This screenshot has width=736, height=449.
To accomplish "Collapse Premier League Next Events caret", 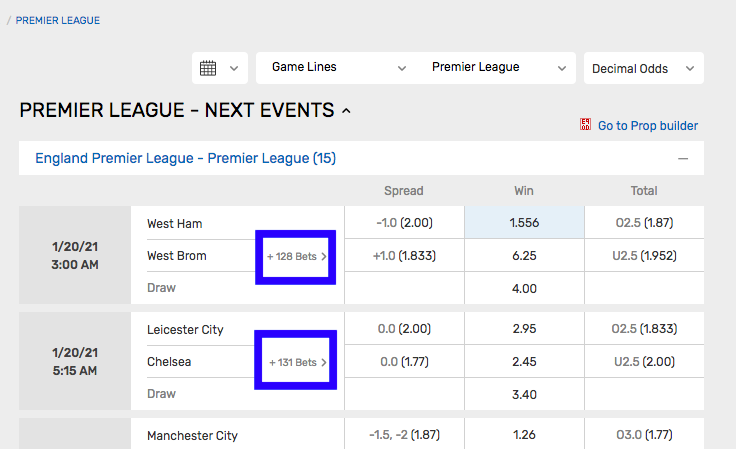I will (346, 111).
